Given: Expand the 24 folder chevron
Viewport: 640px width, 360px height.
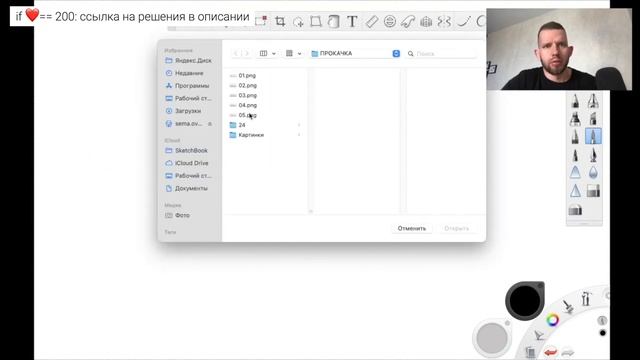Looking at the screenshot, I should click(x=299, y=125).
